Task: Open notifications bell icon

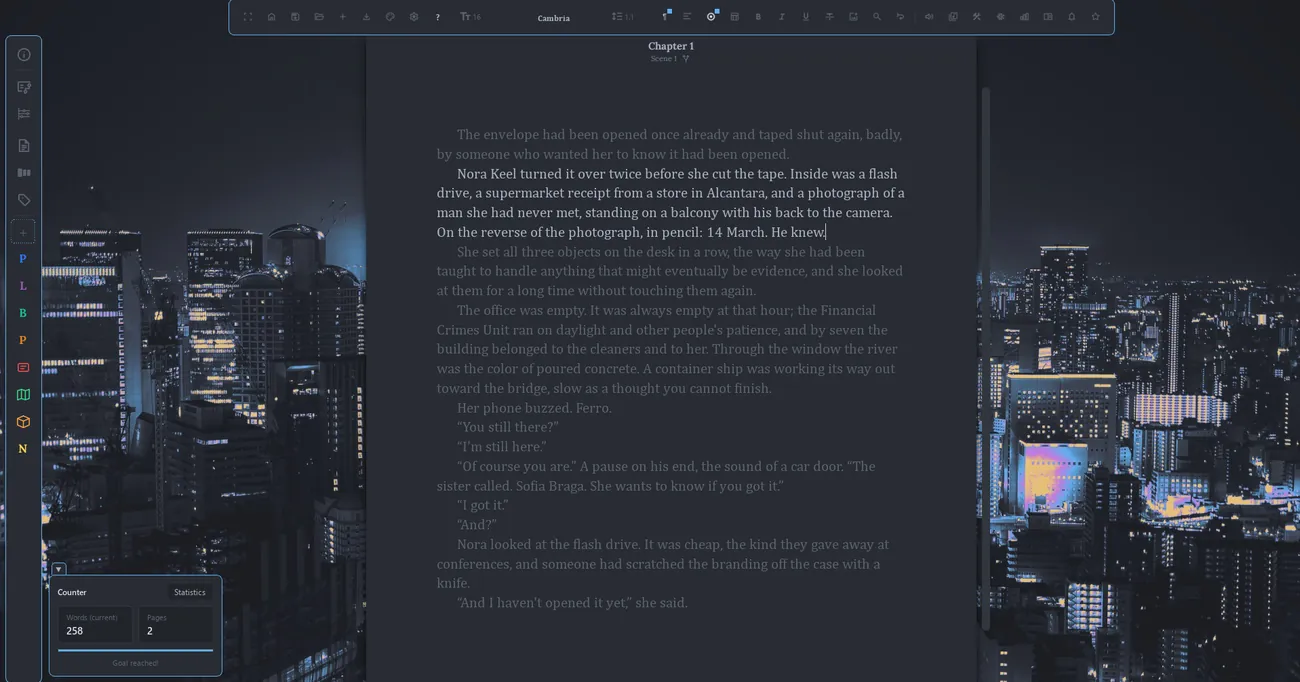Action: pyautogui.click(x=1071, y=17)
